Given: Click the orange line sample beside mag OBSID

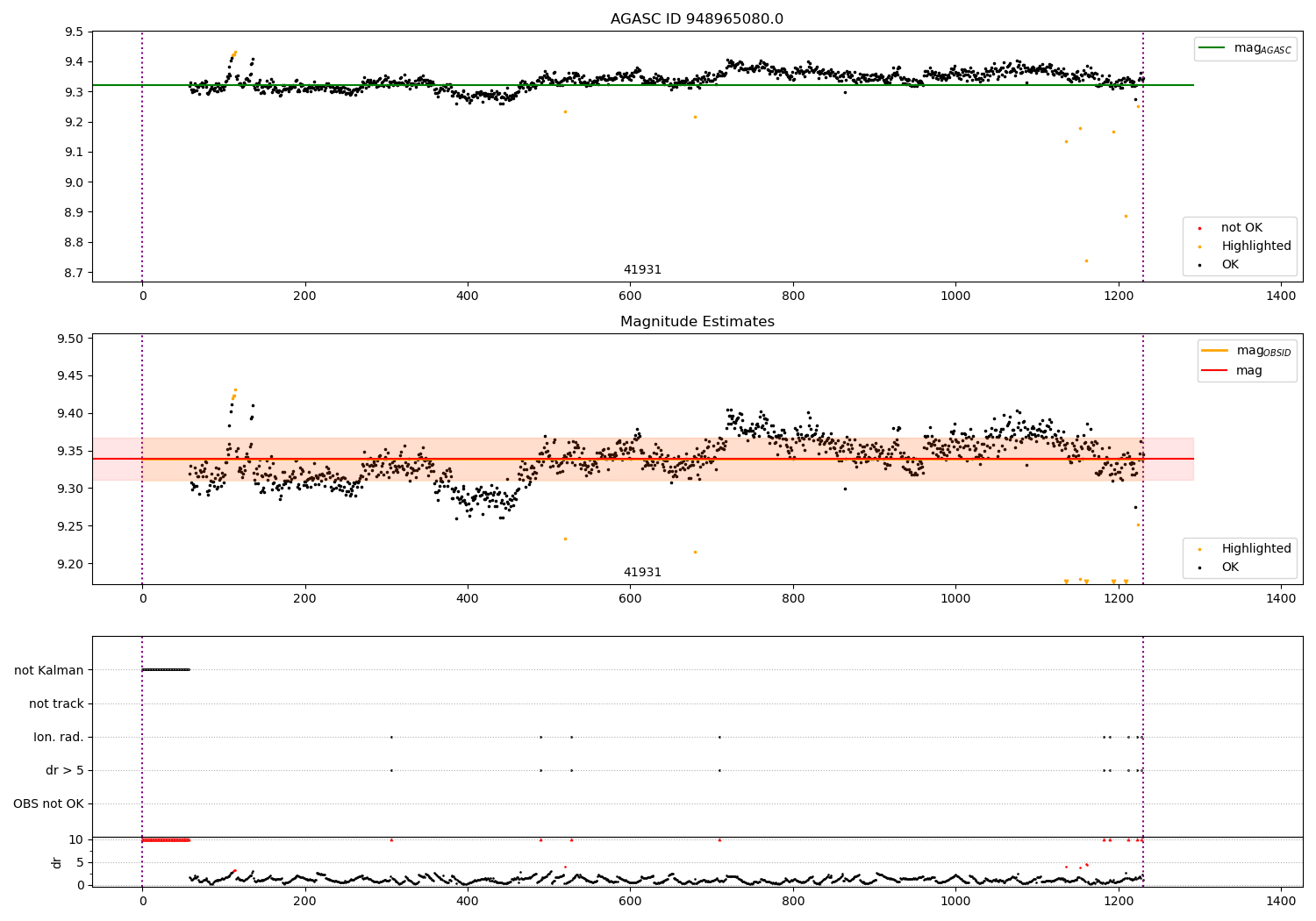Looking at the screenshot, I should tap(1216, 351).
